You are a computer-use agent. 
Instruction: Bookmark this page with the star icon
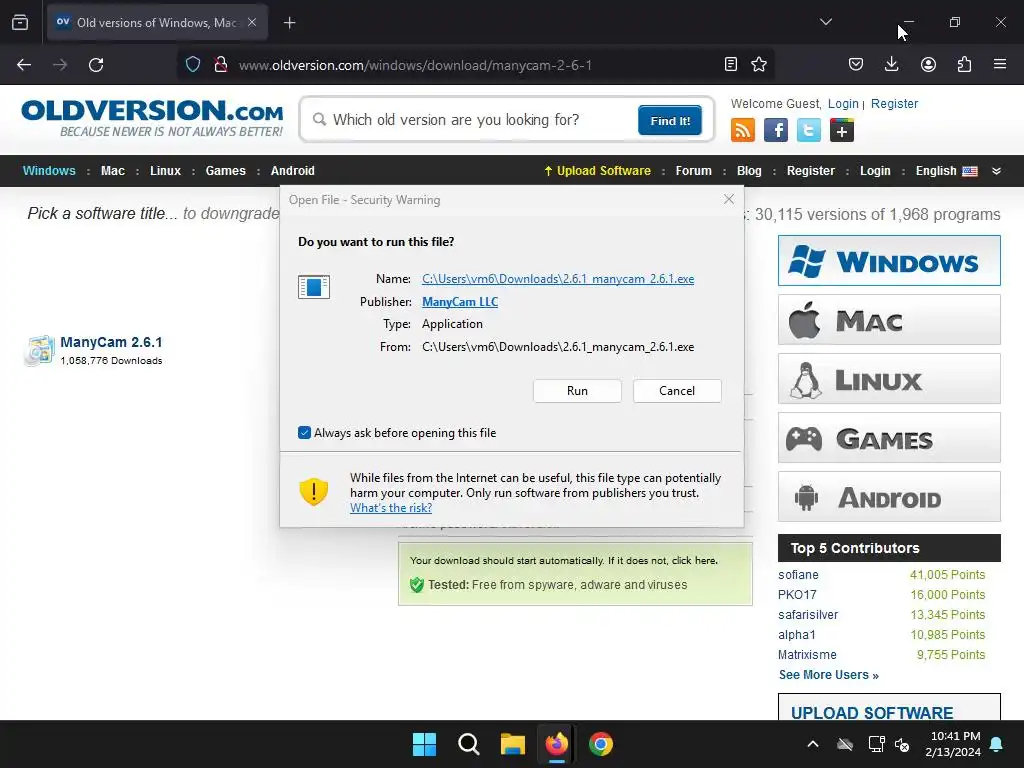(759, 64)
